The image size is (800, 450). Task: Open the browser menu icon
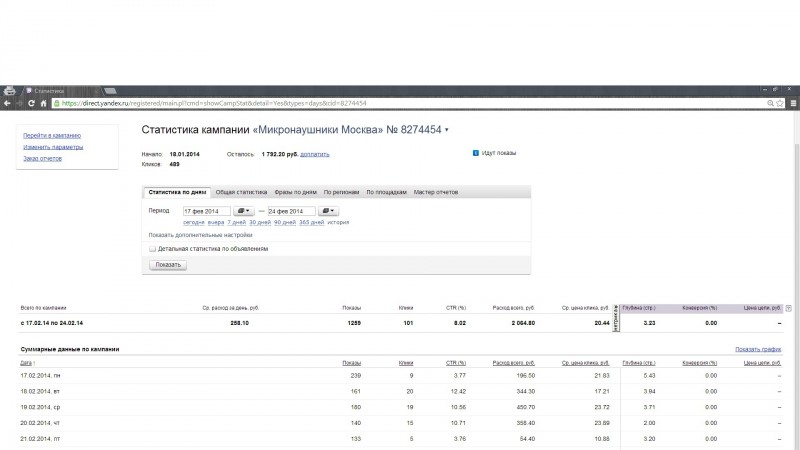coord(793,103)
